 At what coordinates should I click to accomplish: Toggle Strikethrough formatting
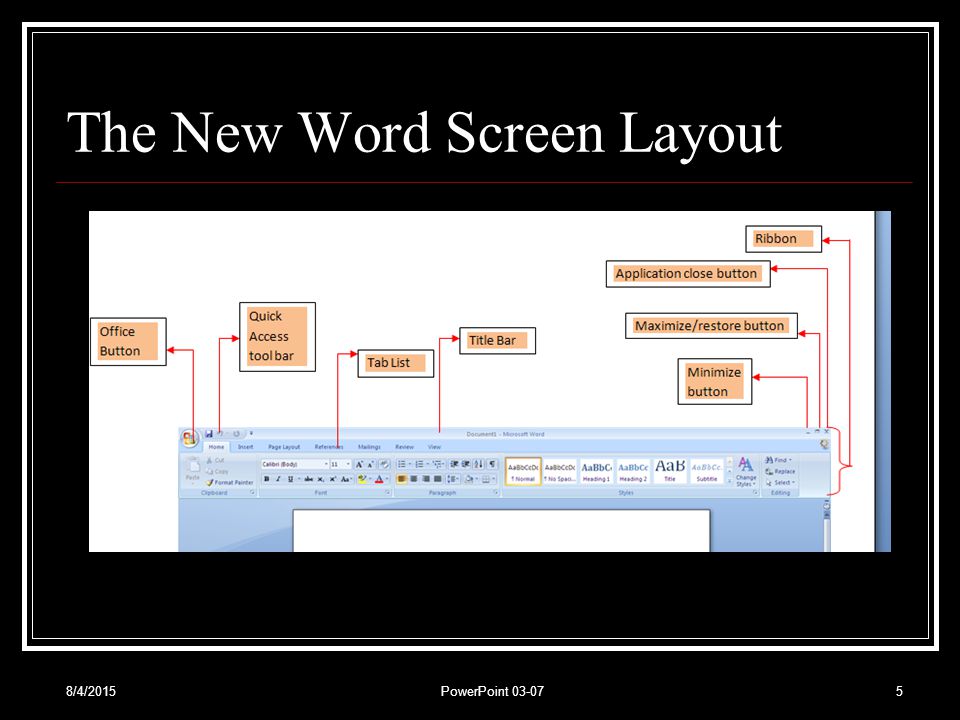pyautogui.click(x=309, y=479)
